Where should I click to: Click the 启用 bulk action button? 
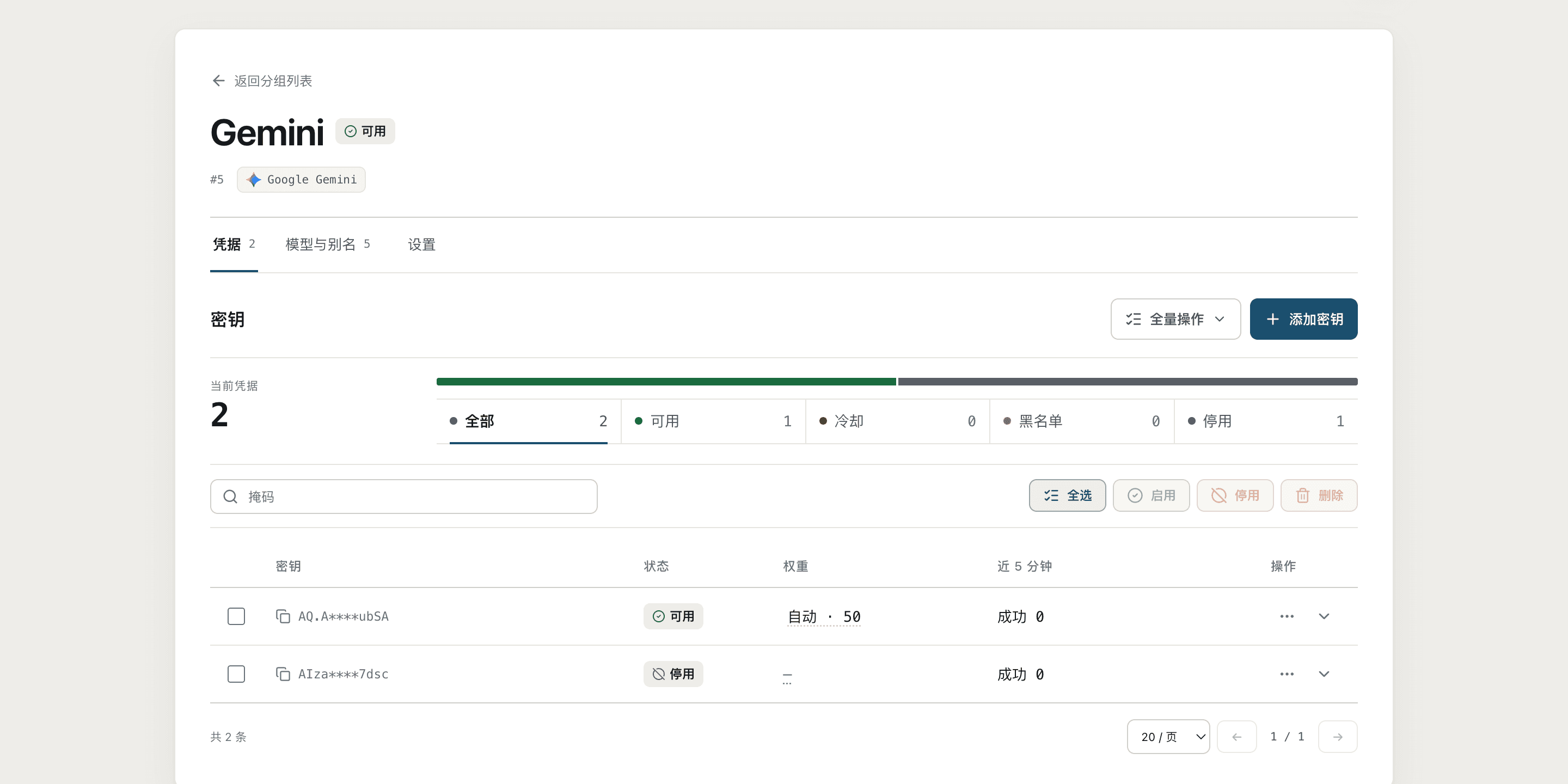[x=1151, y=495]
